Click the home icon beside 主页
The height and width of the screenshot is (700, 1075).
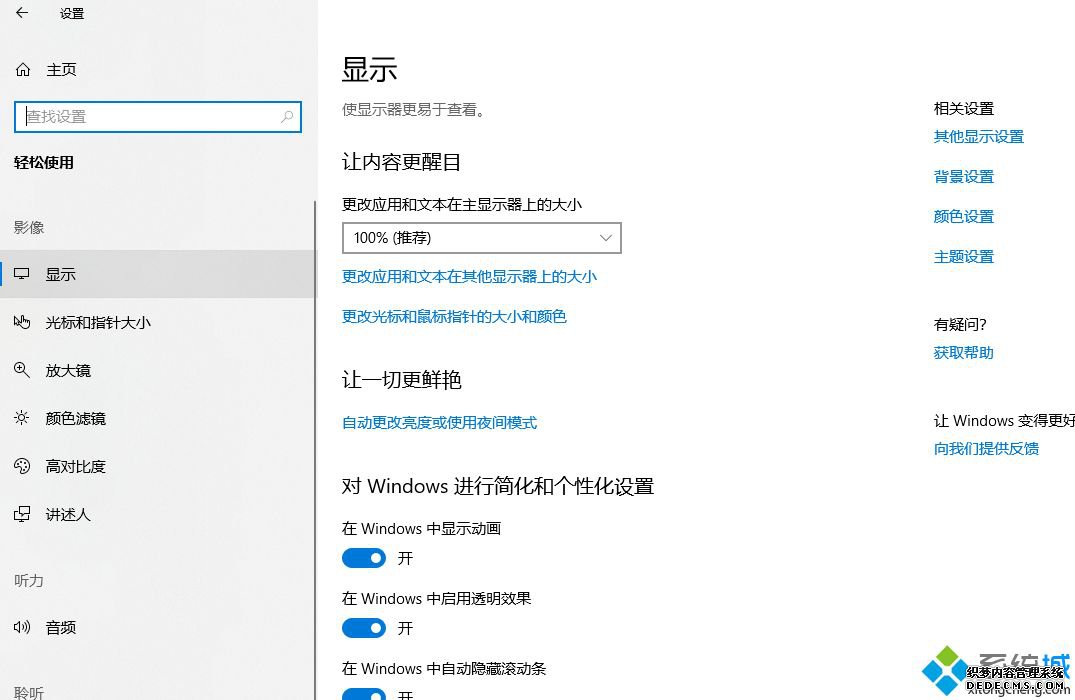(23, 69)
